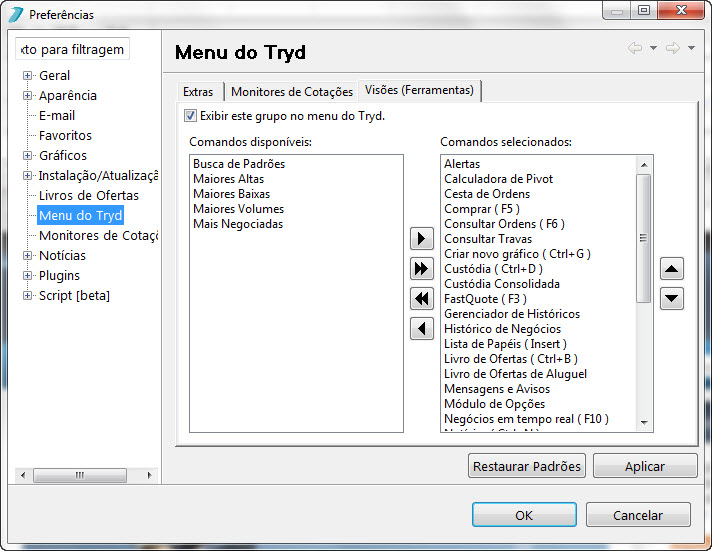Select 'Criar novo gráfico ( Ctrl+G )' command
The height and width of the screenshot is (551, 712).
click(517, 253)
